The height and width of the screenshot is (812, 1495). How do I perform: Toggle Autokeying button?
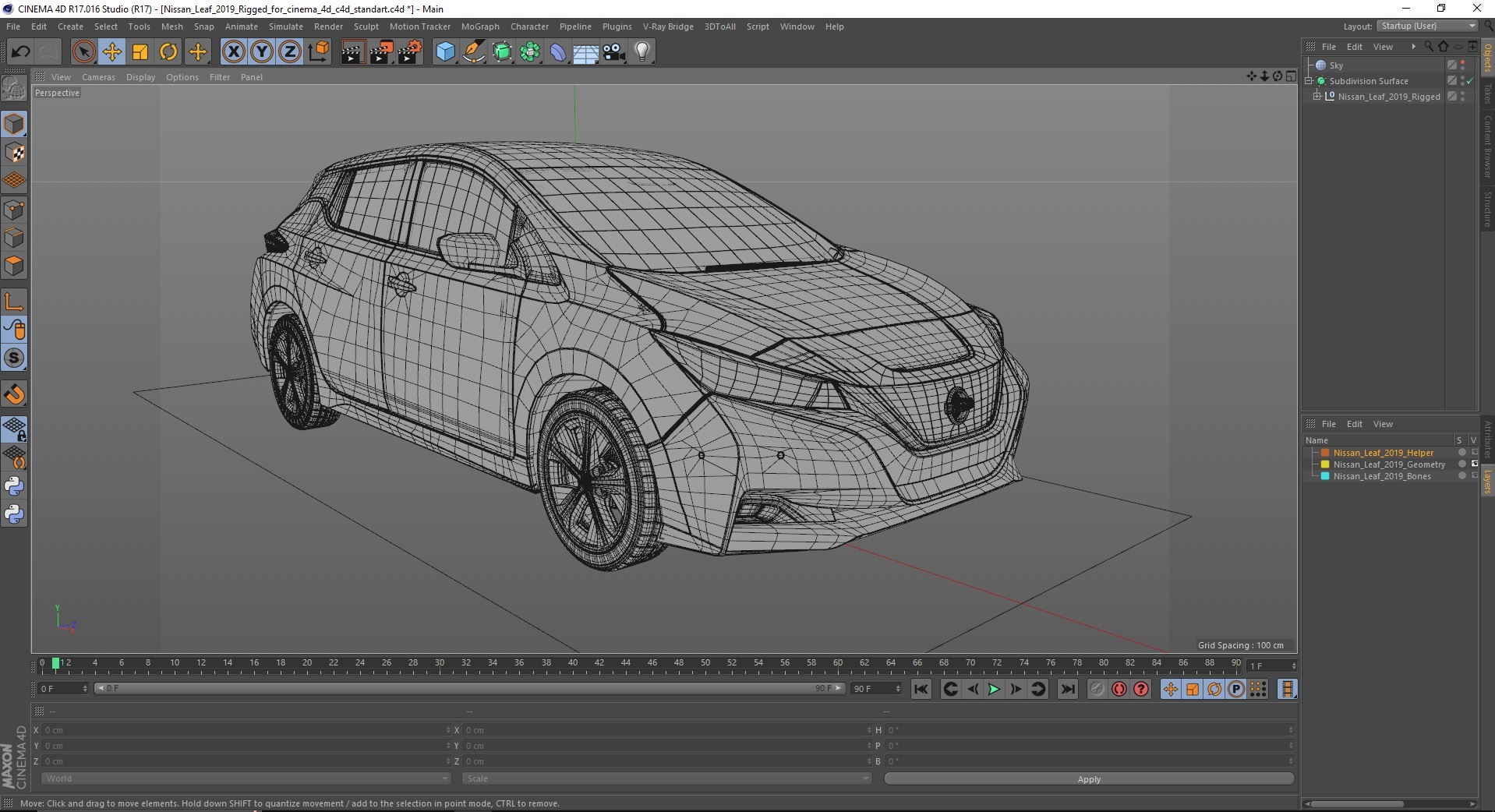(1119, 689)
